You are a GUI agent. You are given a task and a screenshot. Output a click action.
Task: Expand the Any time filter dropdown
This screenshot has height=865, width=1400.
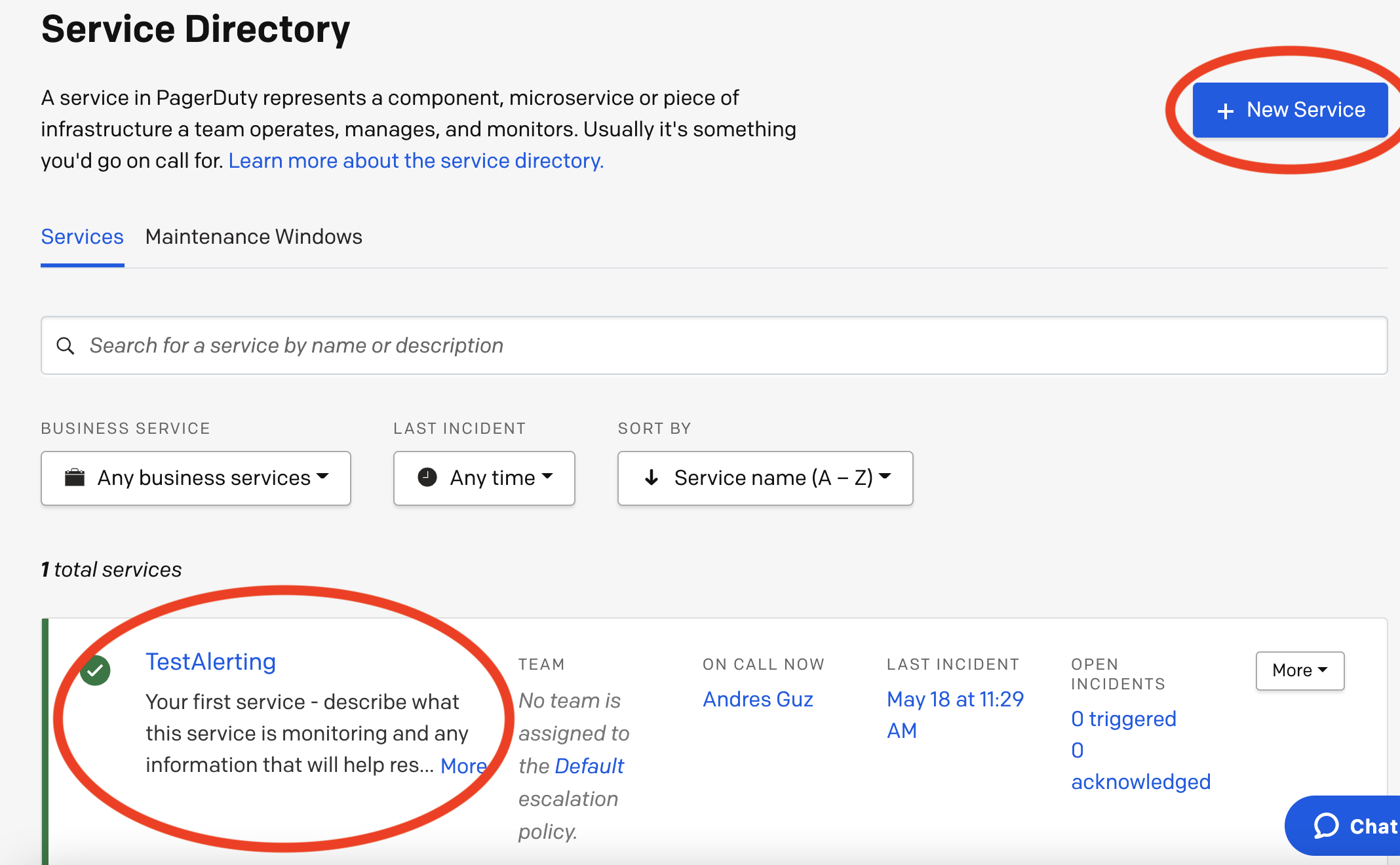click(x=484, y=478)
